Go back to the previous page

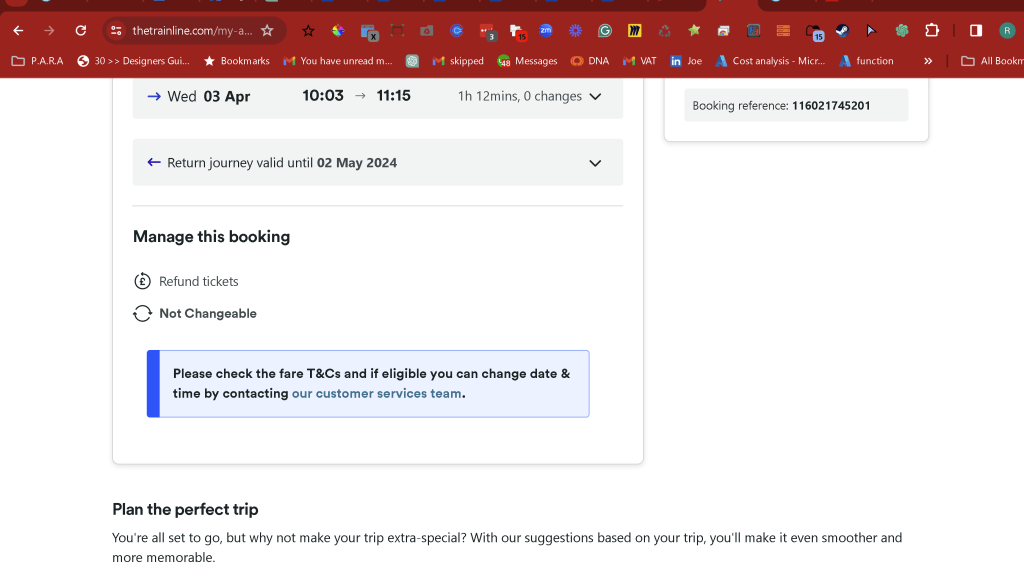point(18,31)
